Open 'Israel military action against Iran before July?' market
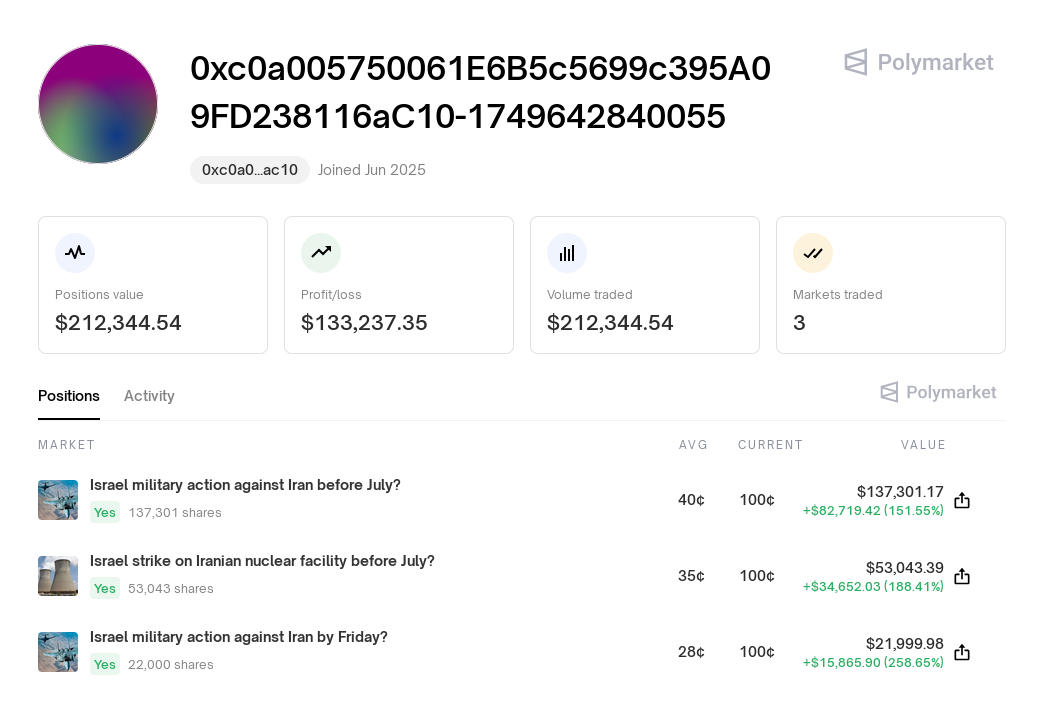Viewport: 1042px width, 710px height. click(245, 485)
